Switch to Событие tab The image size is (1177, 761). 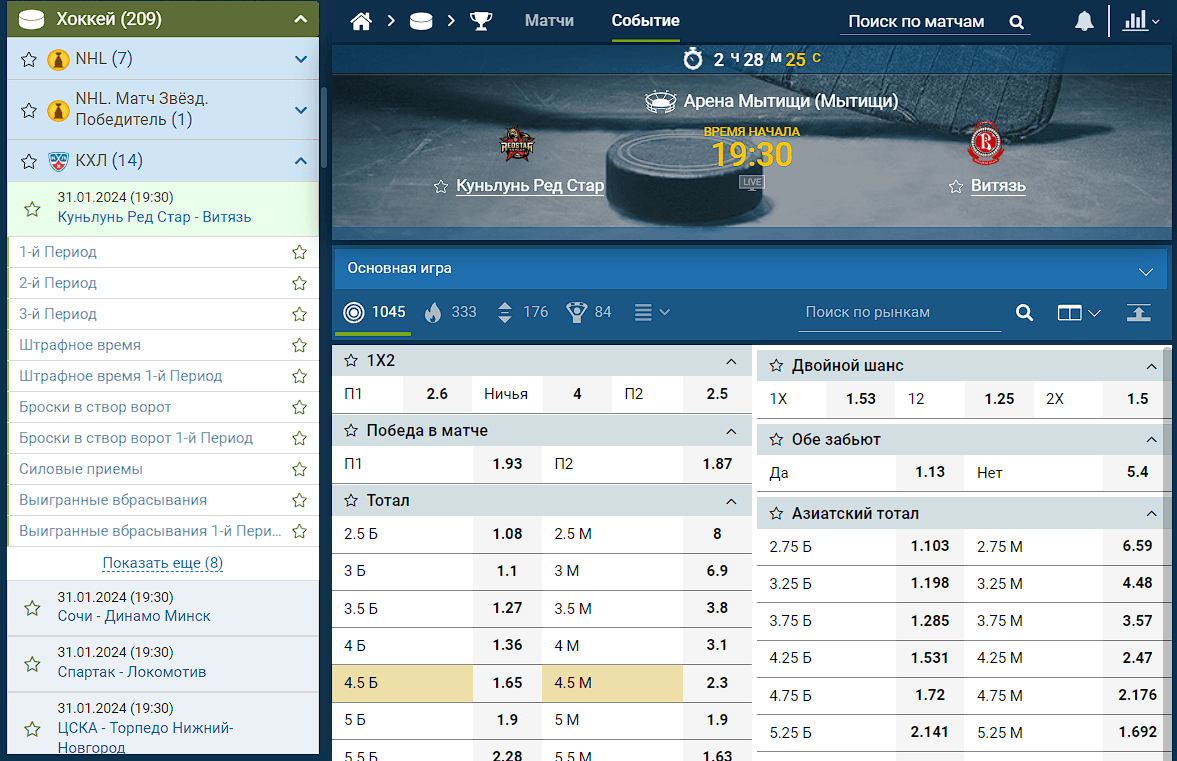646,21
